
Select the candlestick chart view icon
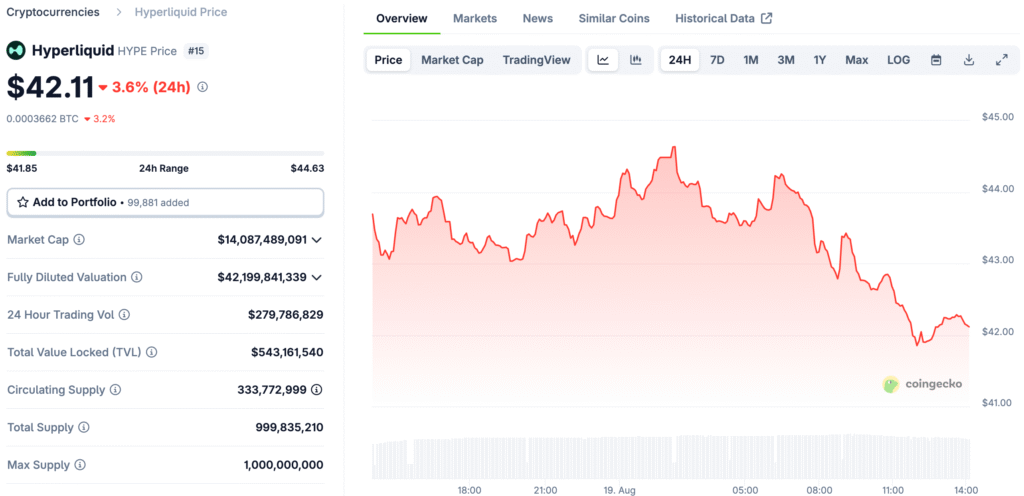(635, 60)
